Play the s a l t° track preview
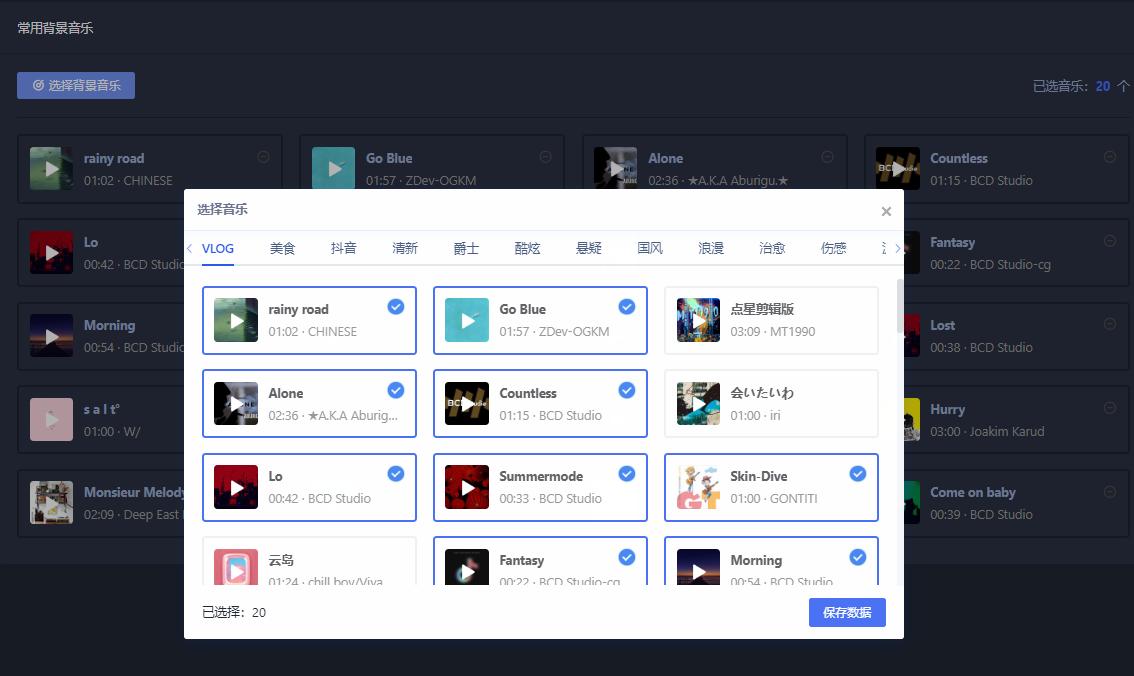The width and height of the screenshot is (1134, 676). click(x=51, y=419)
